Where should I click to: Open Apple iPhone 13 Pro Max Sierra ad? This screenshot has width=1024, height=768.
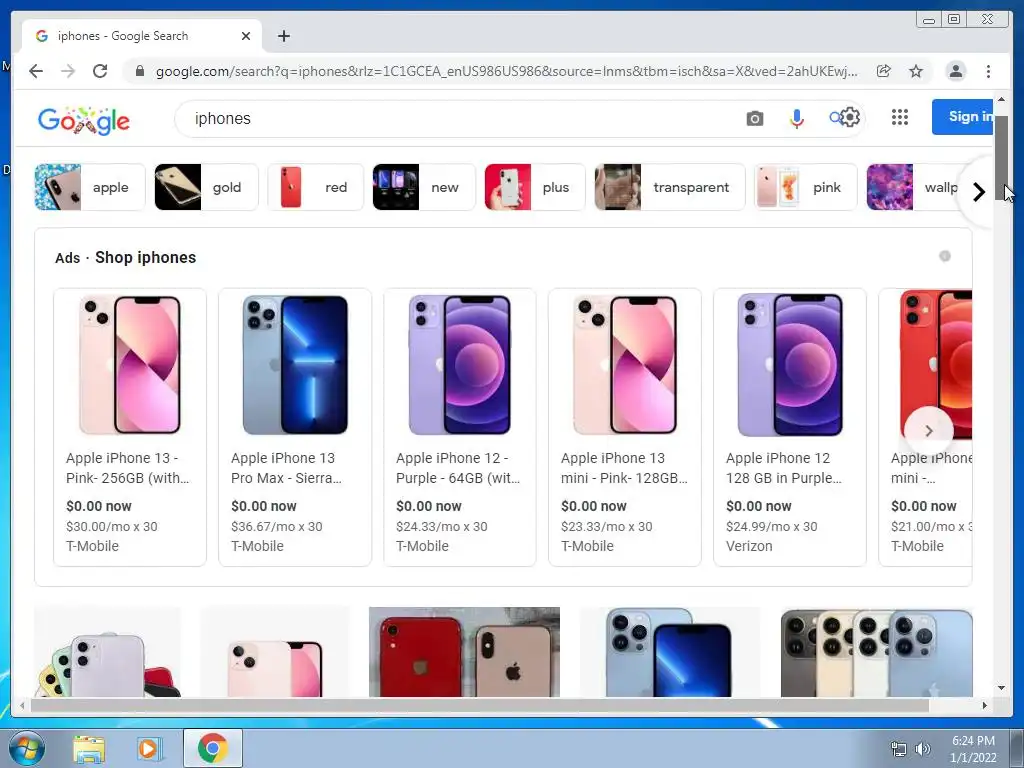[295, 427]
